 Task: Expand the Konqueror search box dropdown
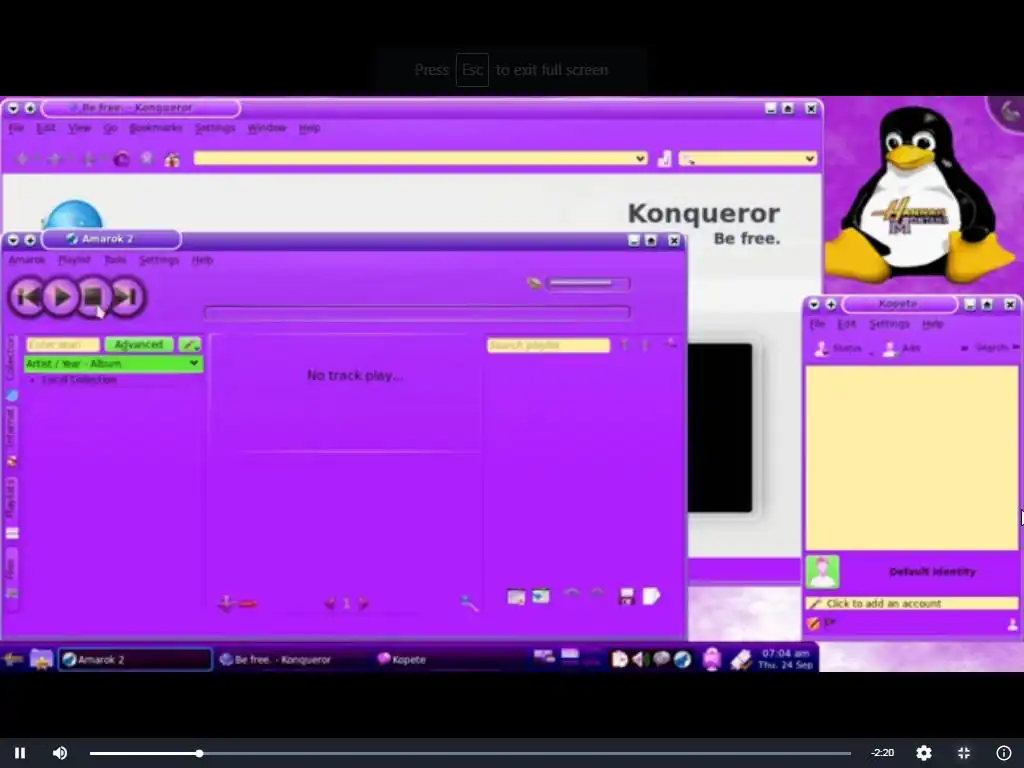coord(810,158)
